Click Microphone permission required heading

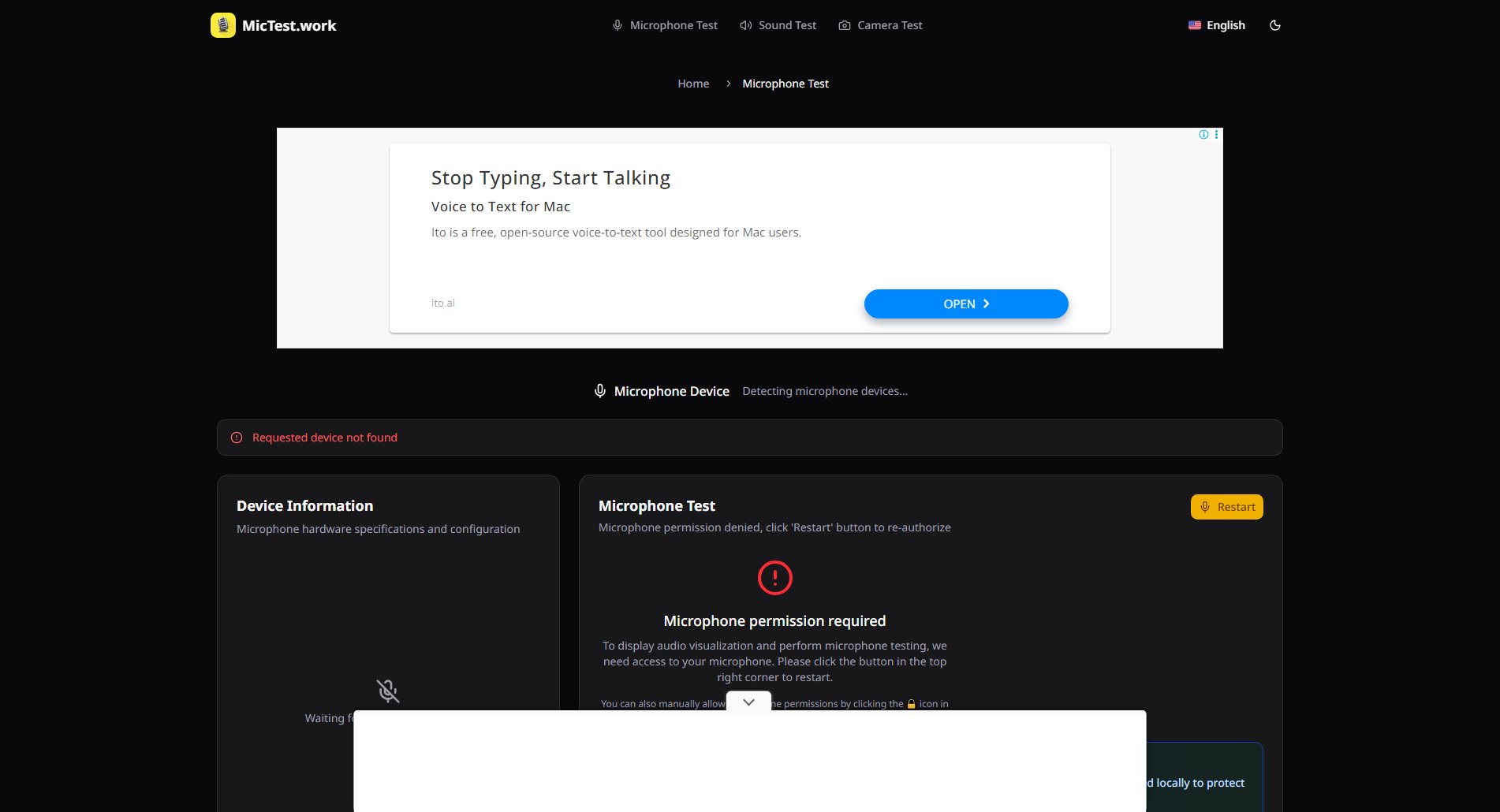[774, 621]
